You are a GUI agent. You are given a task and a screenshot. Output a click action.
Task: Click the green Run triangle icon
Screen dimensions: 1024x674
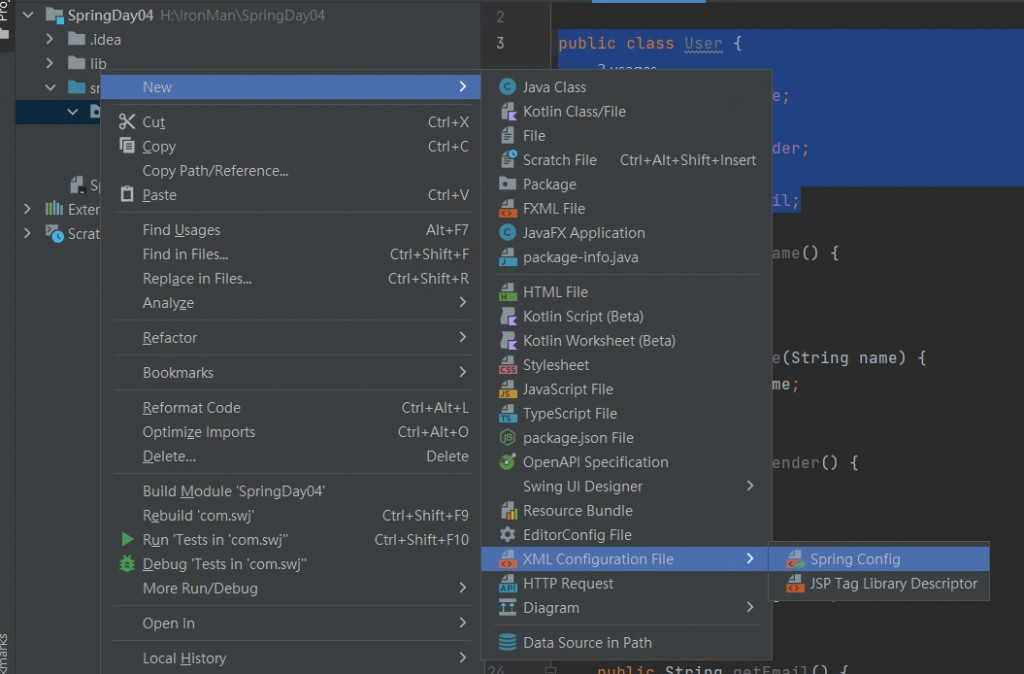[127, 539]
